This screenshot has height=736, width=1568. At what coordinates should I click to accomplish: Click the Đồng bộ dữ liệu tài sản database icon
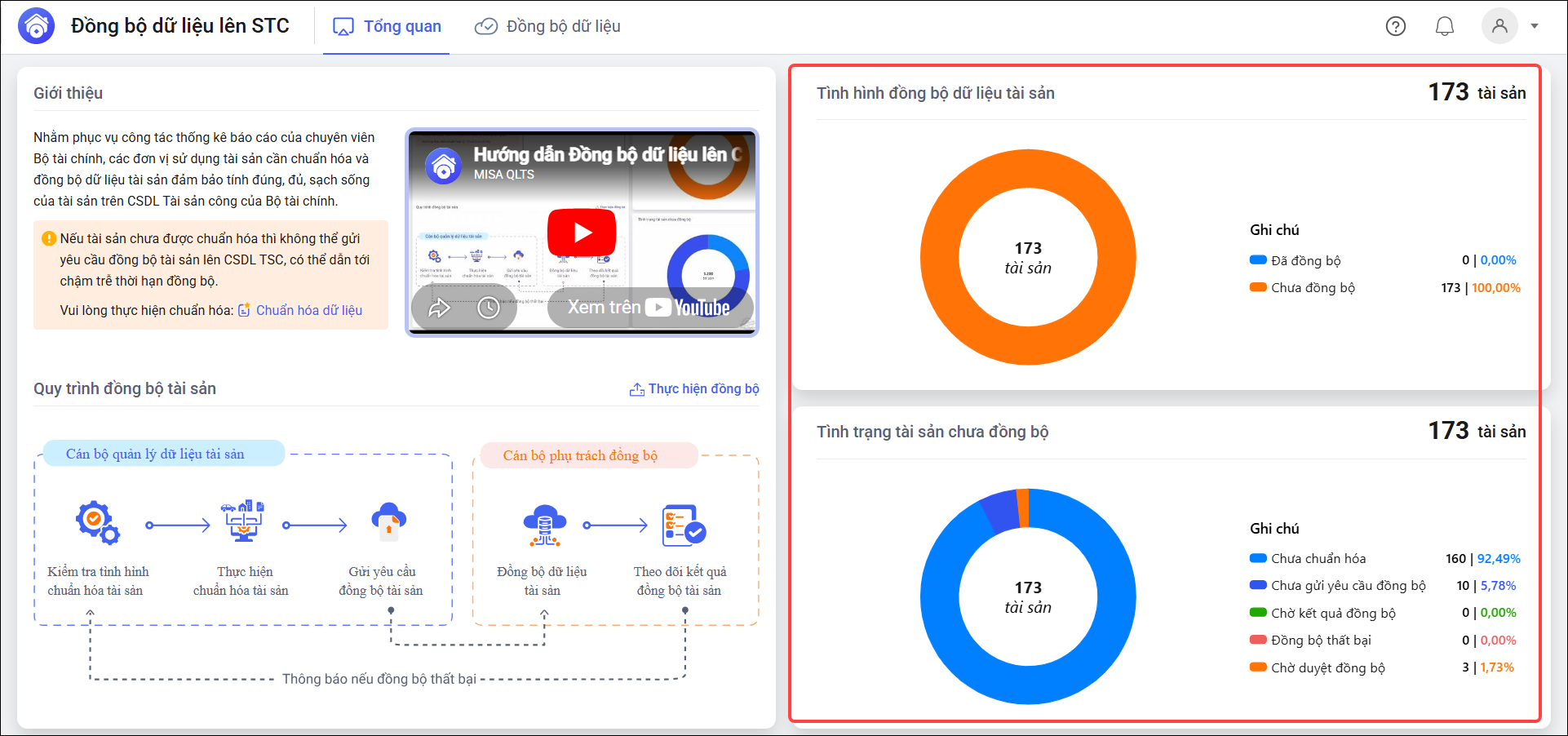[544, 526]
